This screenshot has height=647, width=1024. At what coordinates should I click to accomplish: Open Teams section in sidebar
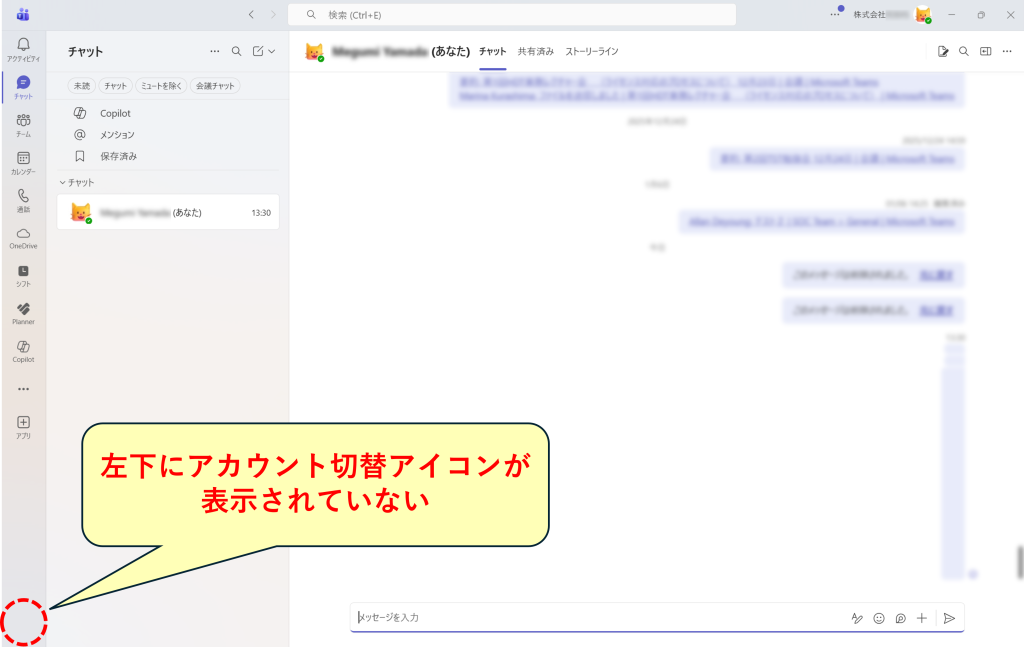24,125
